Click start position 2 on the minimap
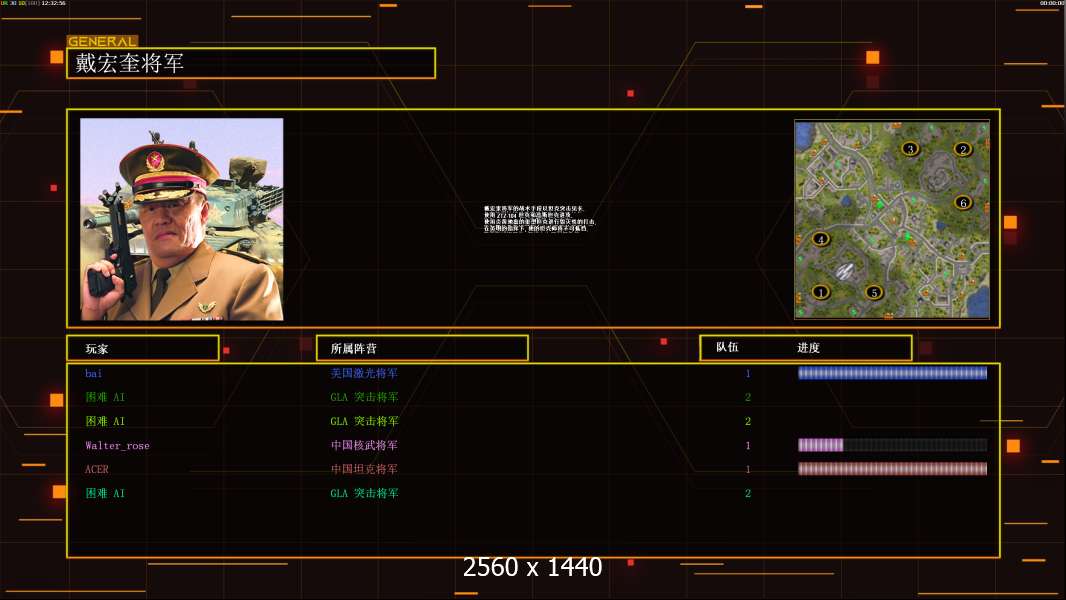1066x600 pixels. point(963,149)
